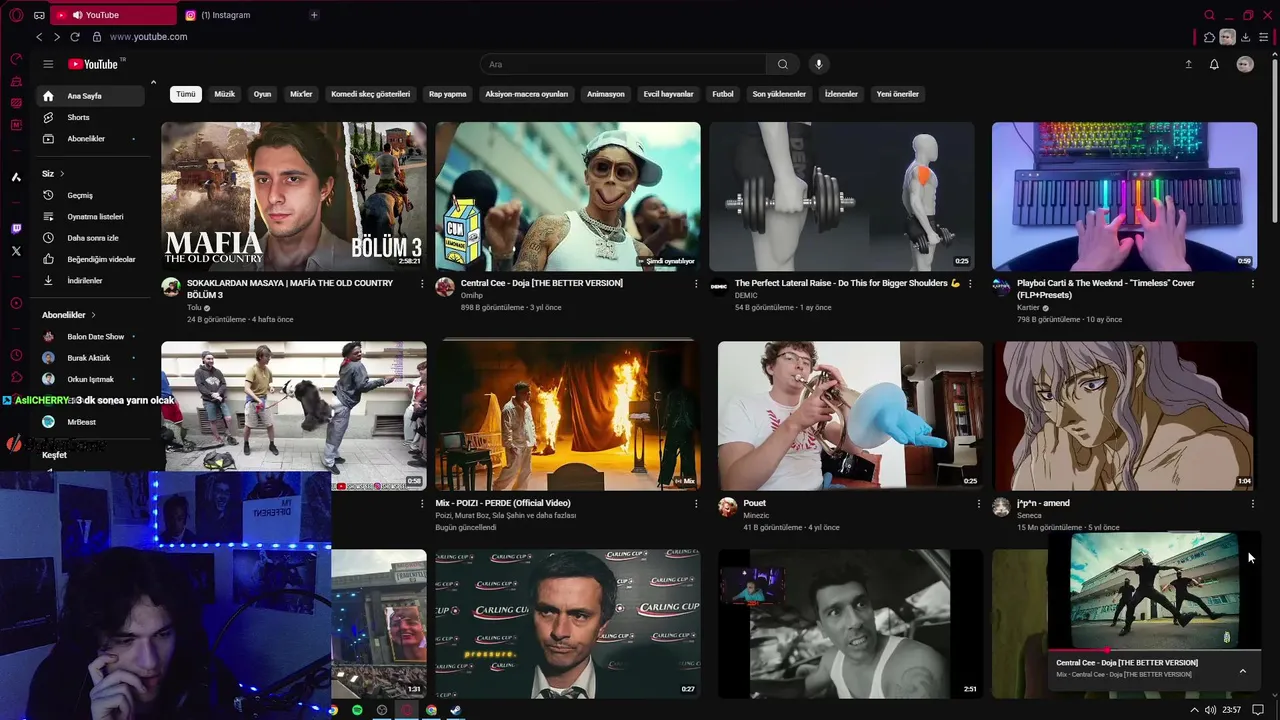Open İndirilenler in the sidebar
Image resolution: width=1280 pixels, height=720 pixels.
(90, 281)
